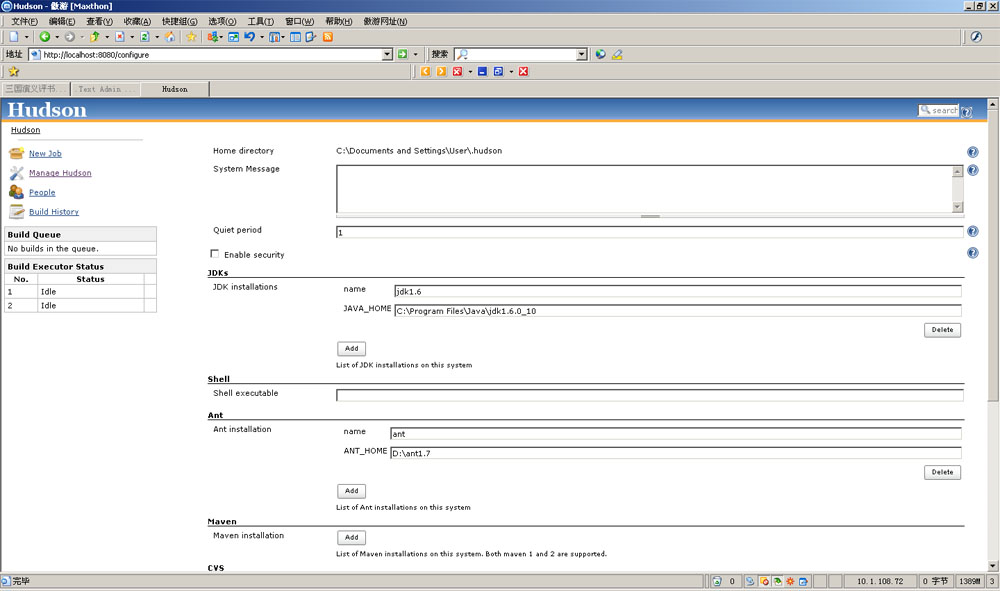
Task: Open the Hudson breadcrumb link
Action: click(x=25, y=130)
